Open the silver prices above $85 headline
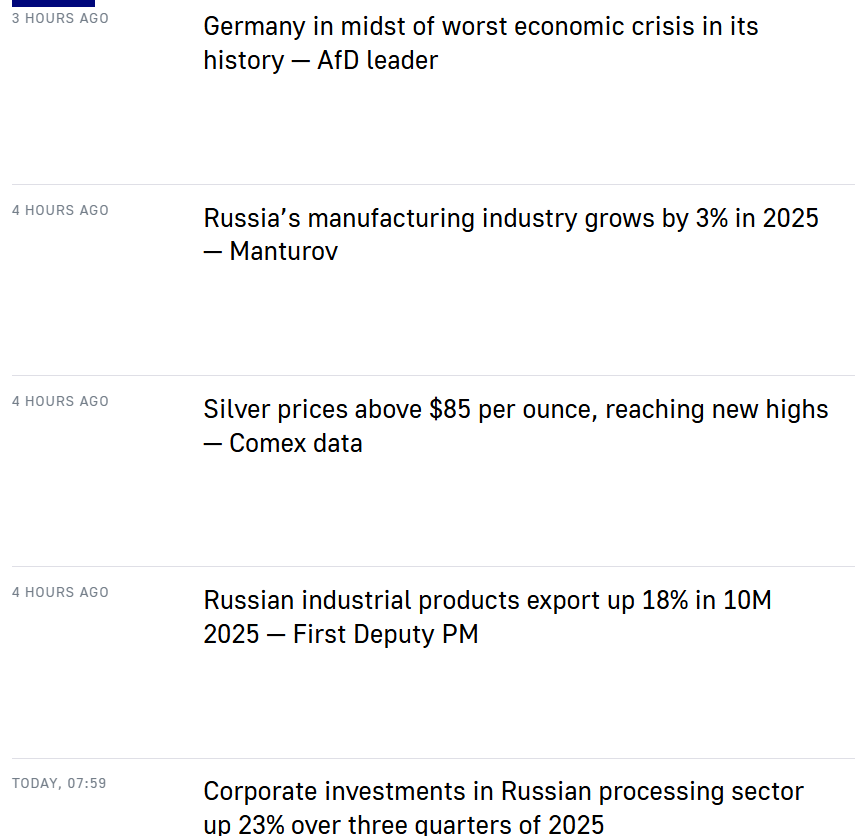The image size is (861, 836). click(x=515, y=410)
